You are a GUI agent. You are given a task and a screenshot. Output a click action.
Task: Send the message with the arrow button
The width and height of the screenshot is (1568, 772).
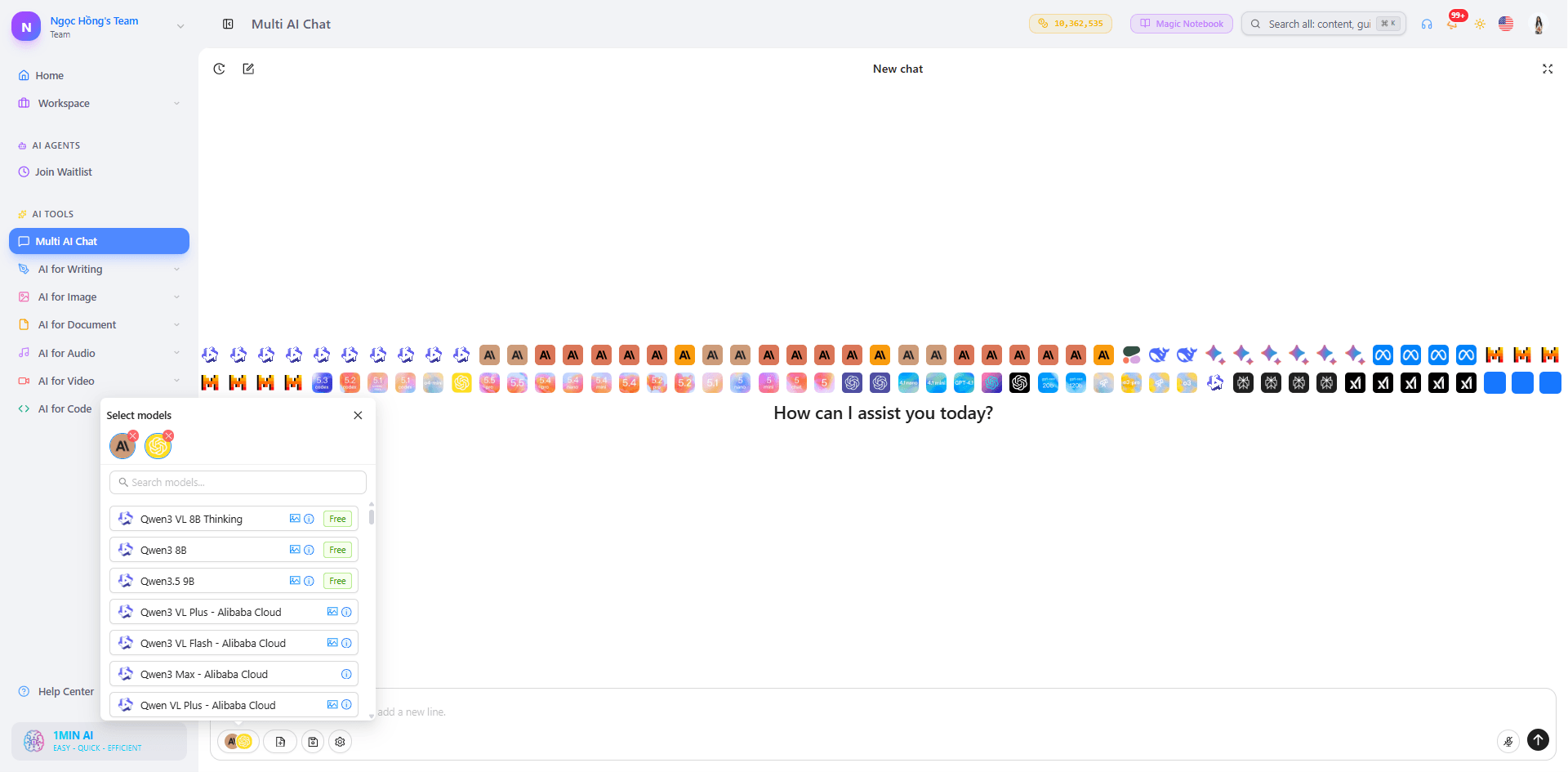[1538, 739]
